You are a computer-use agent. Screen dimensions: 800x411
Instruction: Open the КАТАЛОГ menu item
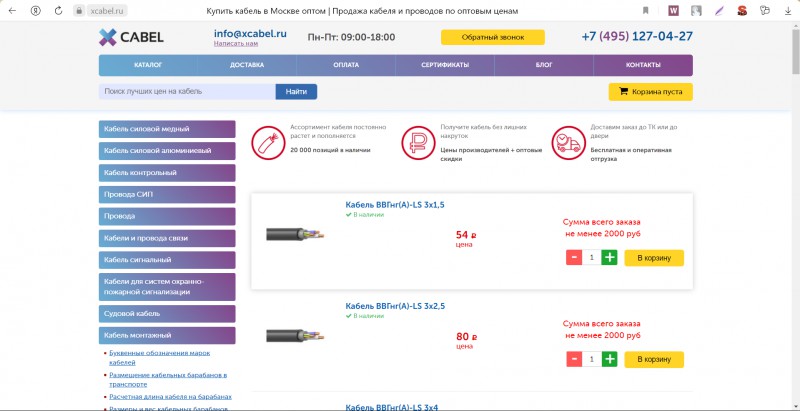click(x=148, y=65)
